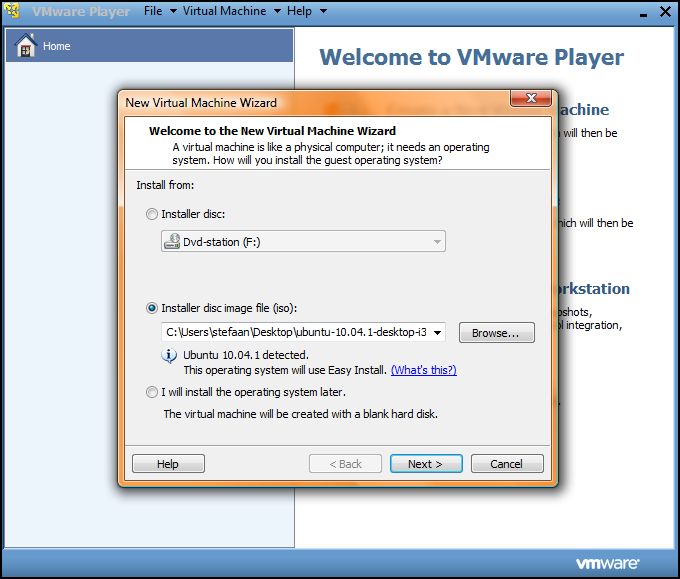Close the New Virtual Machine Wizard dialog

[531, 98]
